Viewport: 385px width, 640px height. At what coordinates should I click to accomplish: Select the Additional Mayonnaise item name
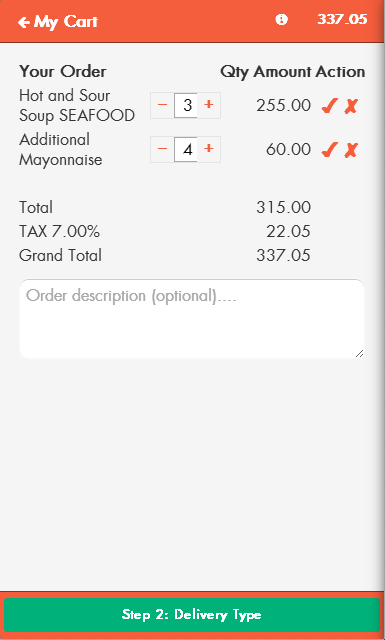tap(60, 150)
